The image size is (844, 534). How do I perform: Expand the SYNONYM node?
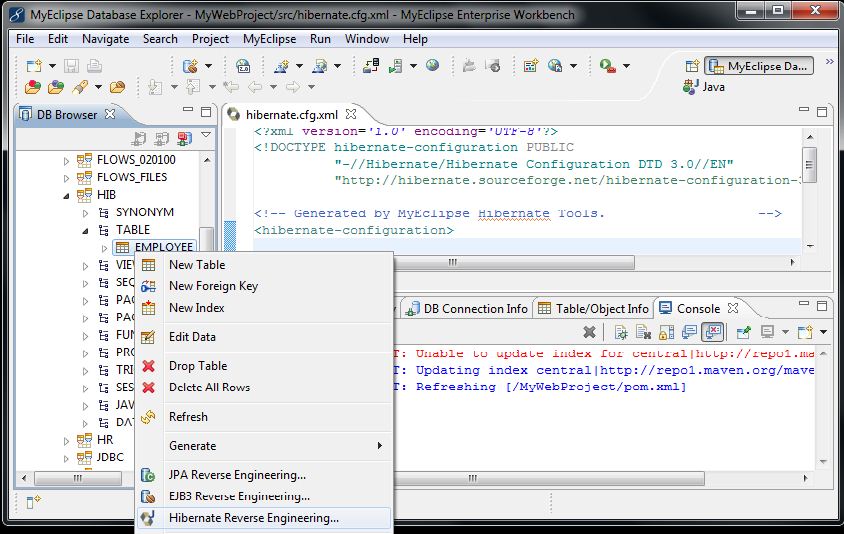[x=85, y=213]
